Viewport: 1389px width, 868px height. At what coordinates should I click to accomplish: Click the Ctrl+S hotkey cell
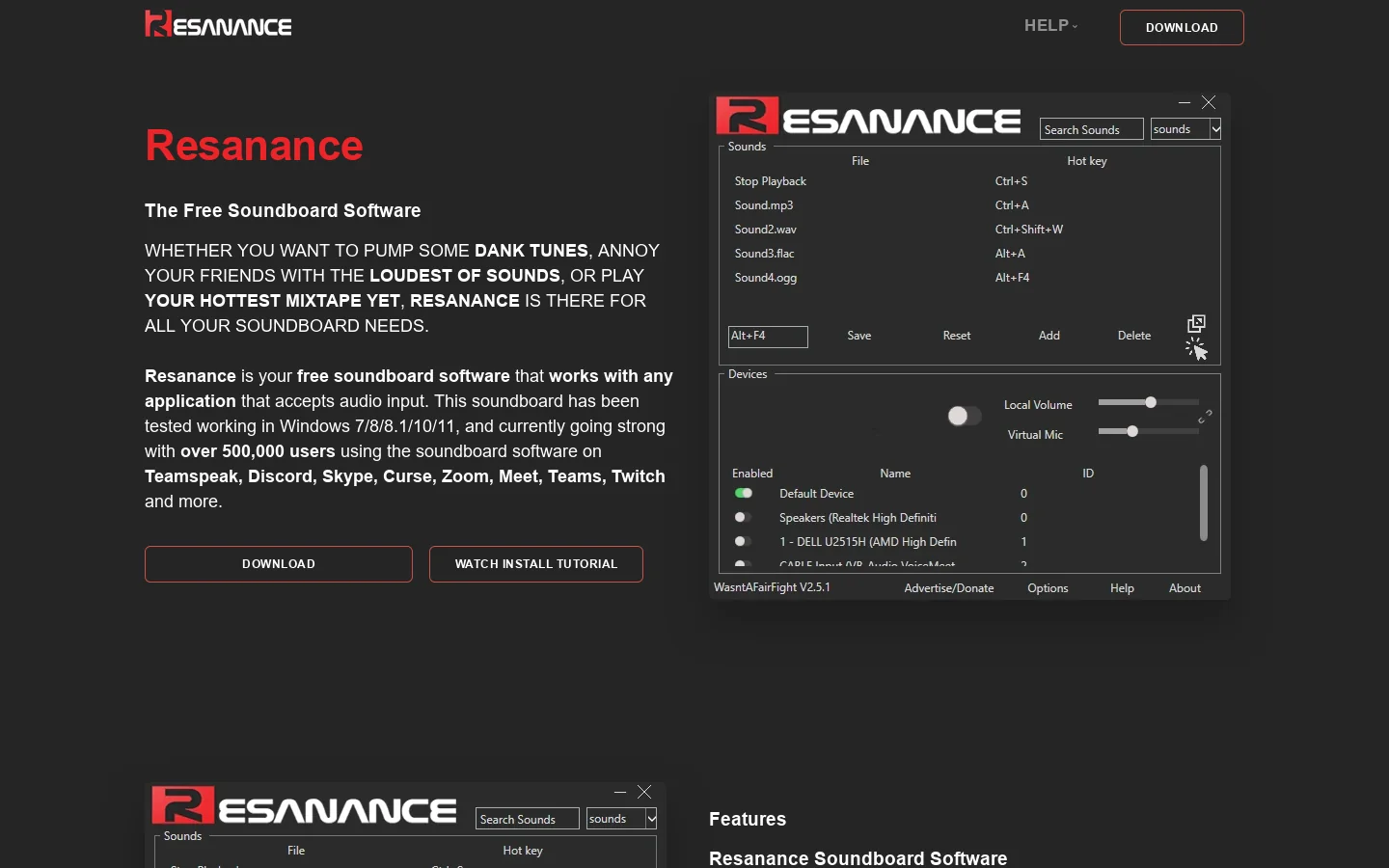pos(1012,181)
